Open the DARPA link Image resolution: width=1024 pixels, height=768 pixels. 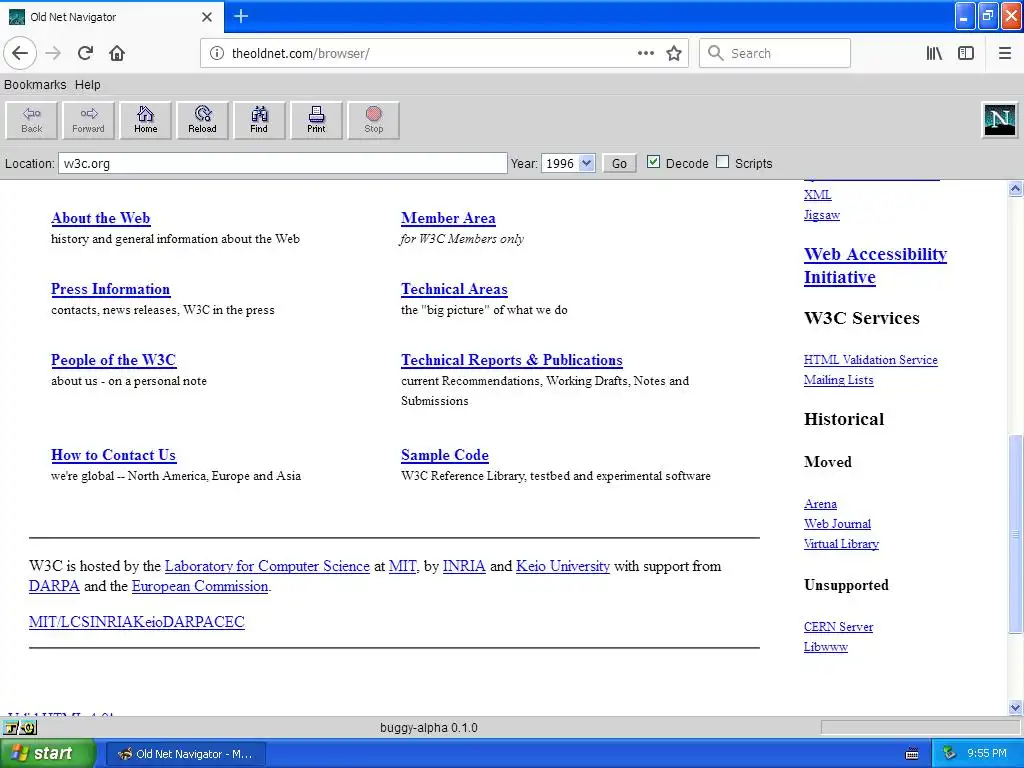(x=54, y=586)
